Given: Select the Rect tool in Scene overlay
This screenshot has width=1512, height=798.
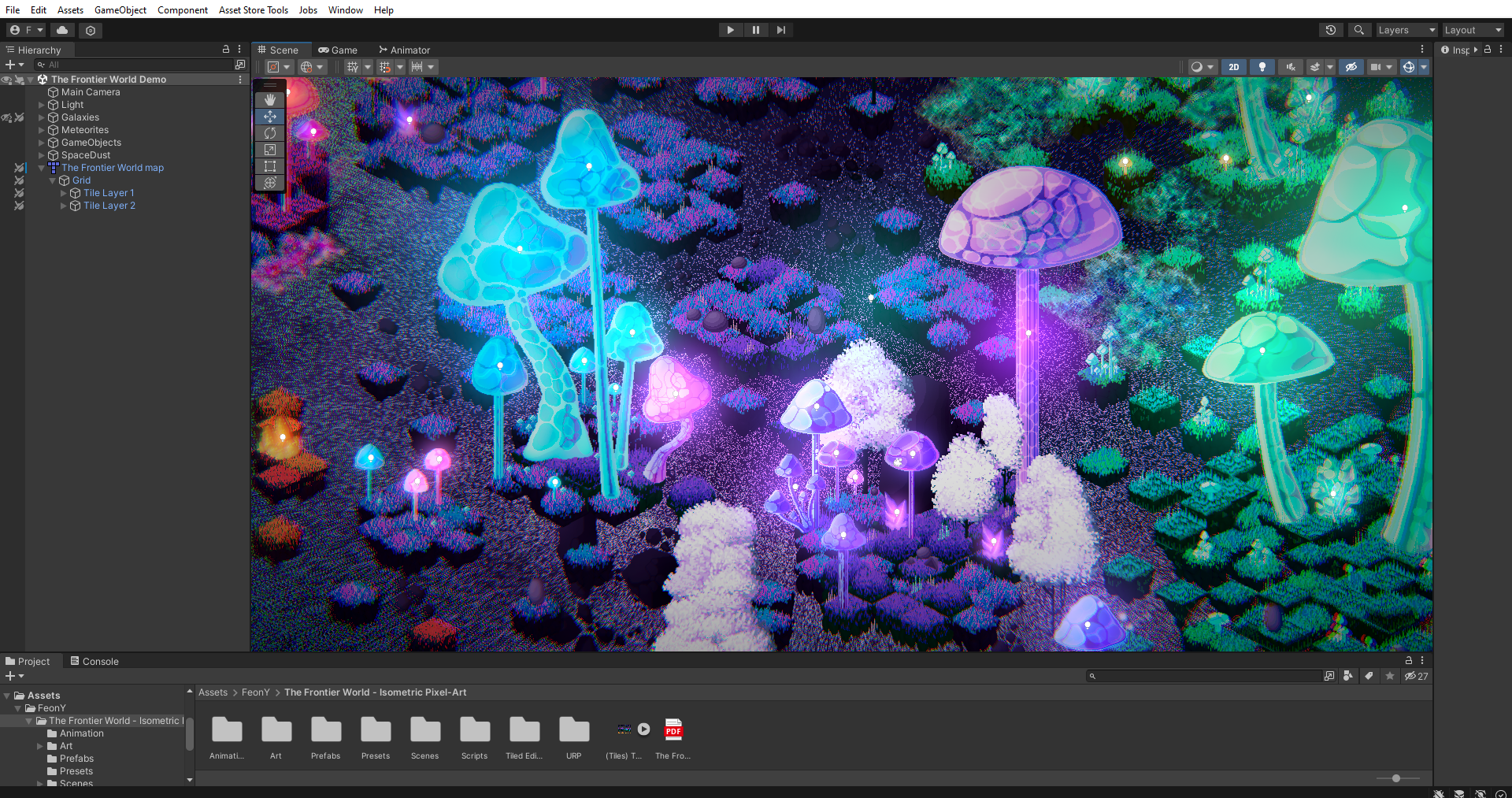Looking at the screenshot, I should pyautogui.click(x=270, y=166).
